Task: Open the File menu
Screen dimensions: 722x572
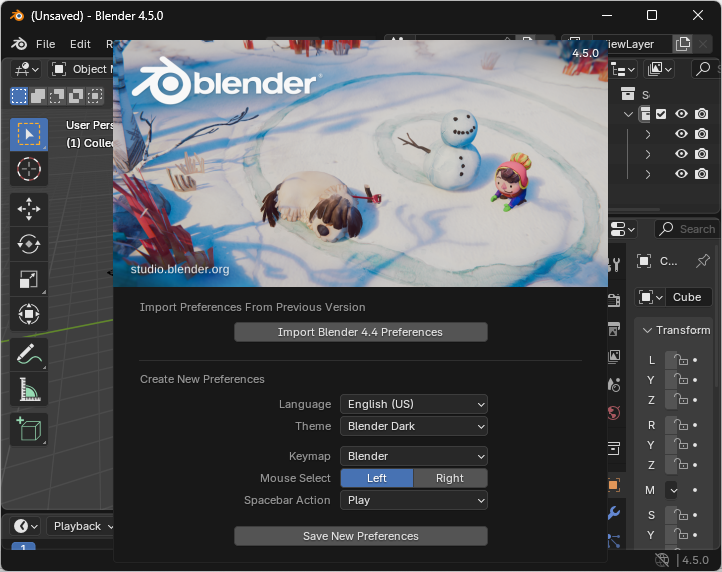Action: click(x=46, y=44)
